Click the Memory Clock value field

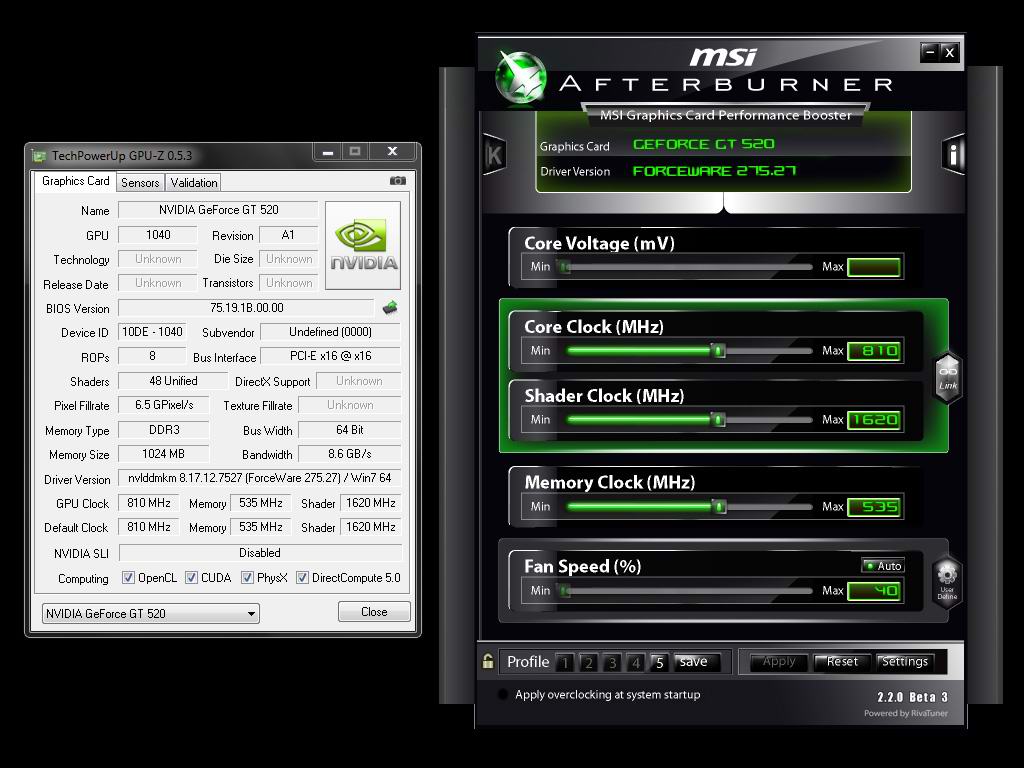874,507
